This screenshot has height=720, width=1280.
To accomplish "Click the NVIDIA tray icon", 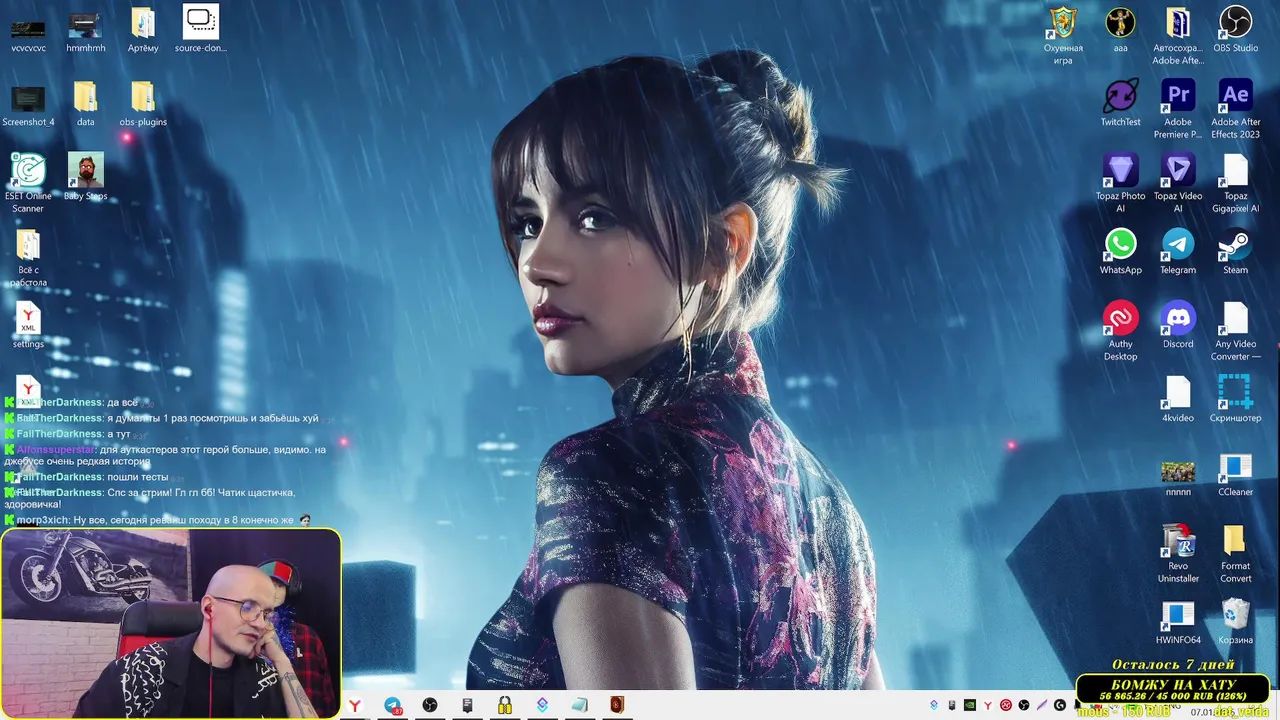I will (x=970, y=705).
